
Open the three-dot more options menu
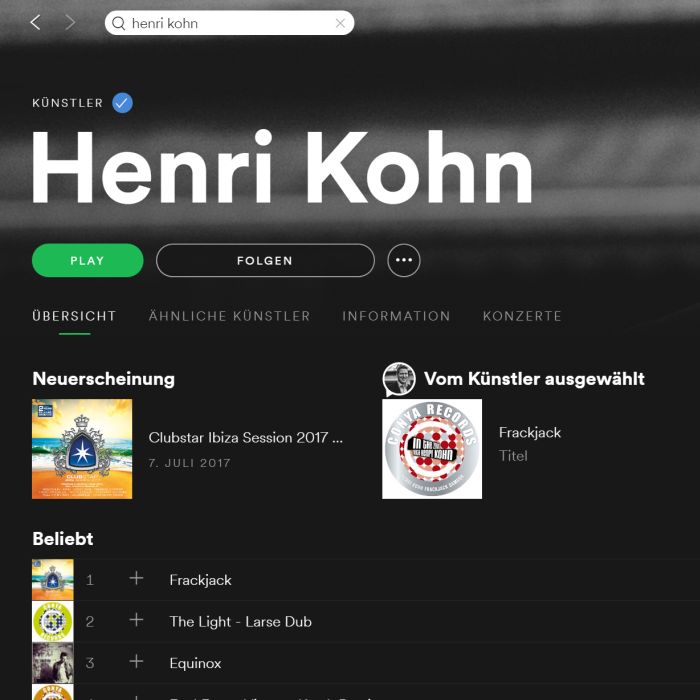(x=404, y=260)
